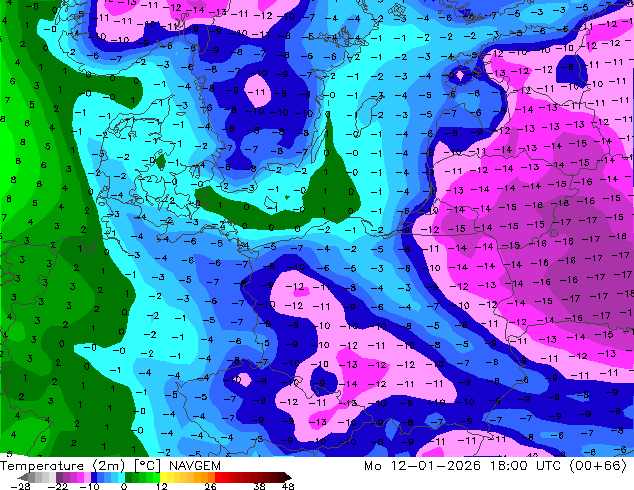Click the right dark arrow tip of the color bar
Viewport: 634px width, 490px height.
(x=289, y=477)
